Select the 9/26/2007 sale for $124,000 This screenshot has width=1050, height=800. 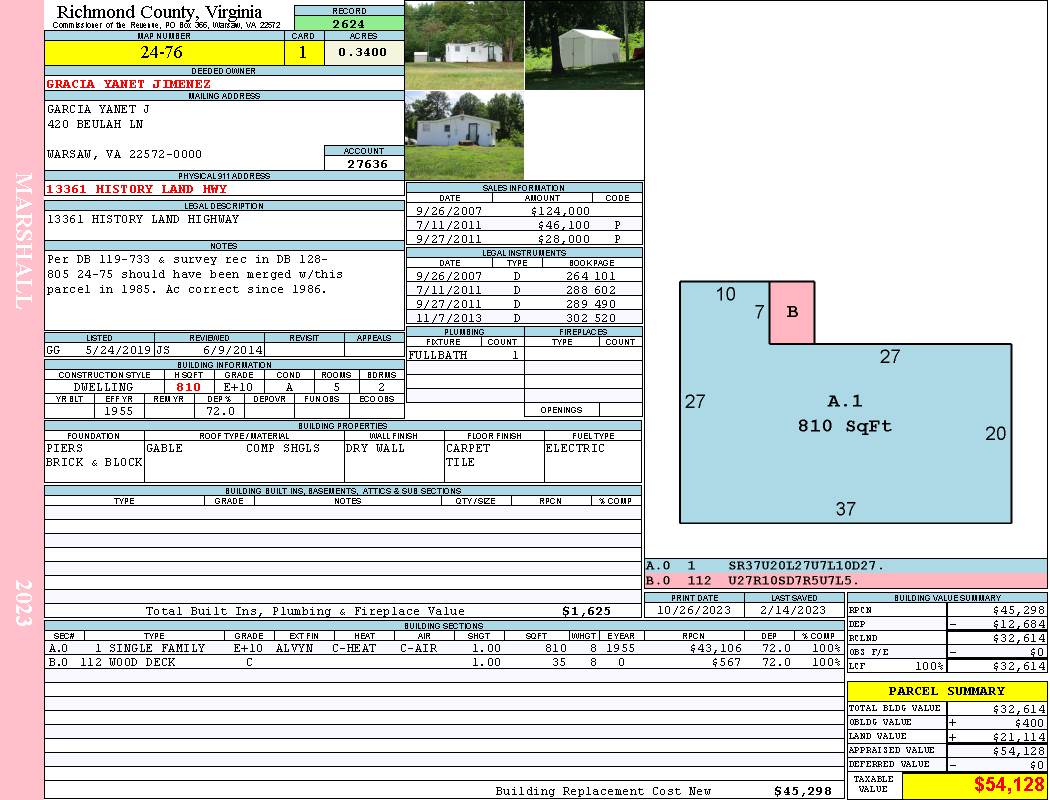pos(524,211)
